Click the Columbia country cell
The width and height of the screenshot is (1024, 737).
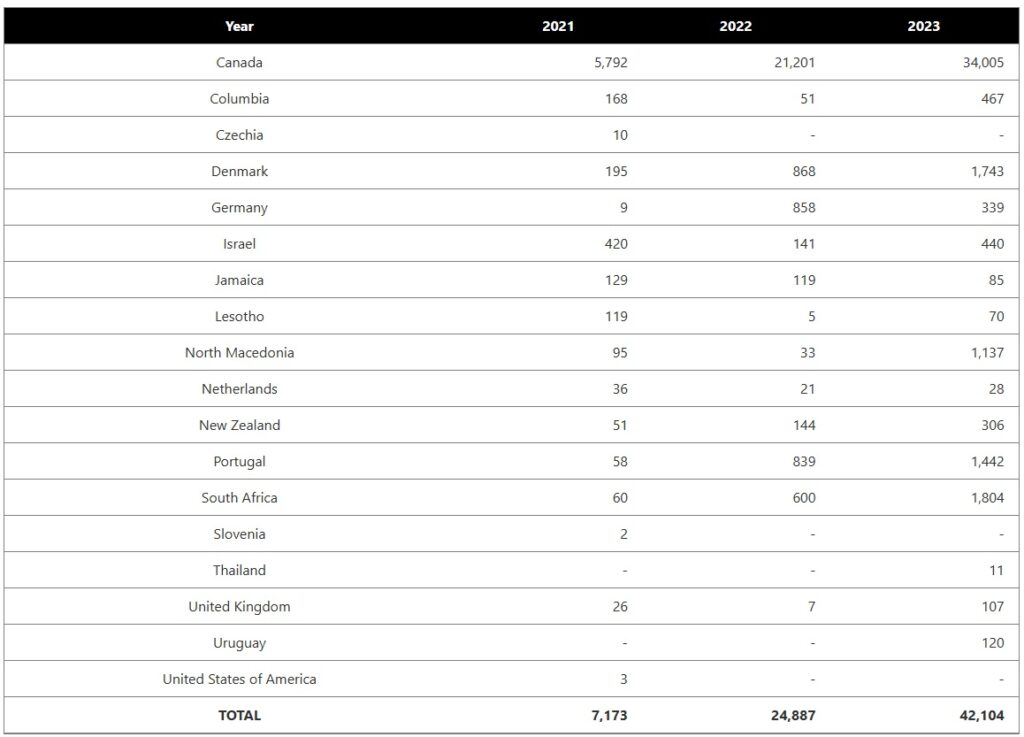point(239,99)
